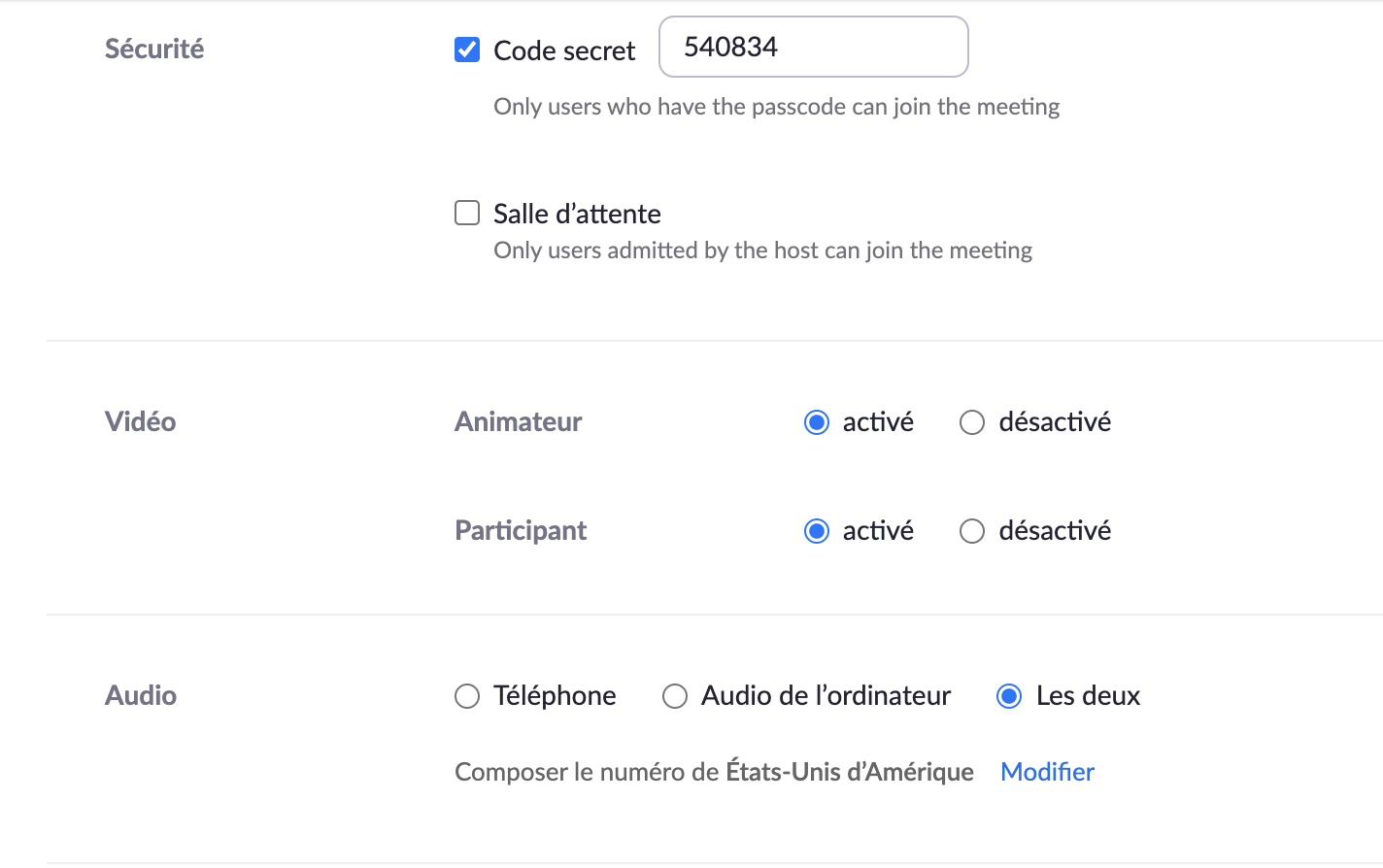Viewport: 1383px width, 868px height.
Task: Select the Les deux audio option
Action: click(1009, 696)
